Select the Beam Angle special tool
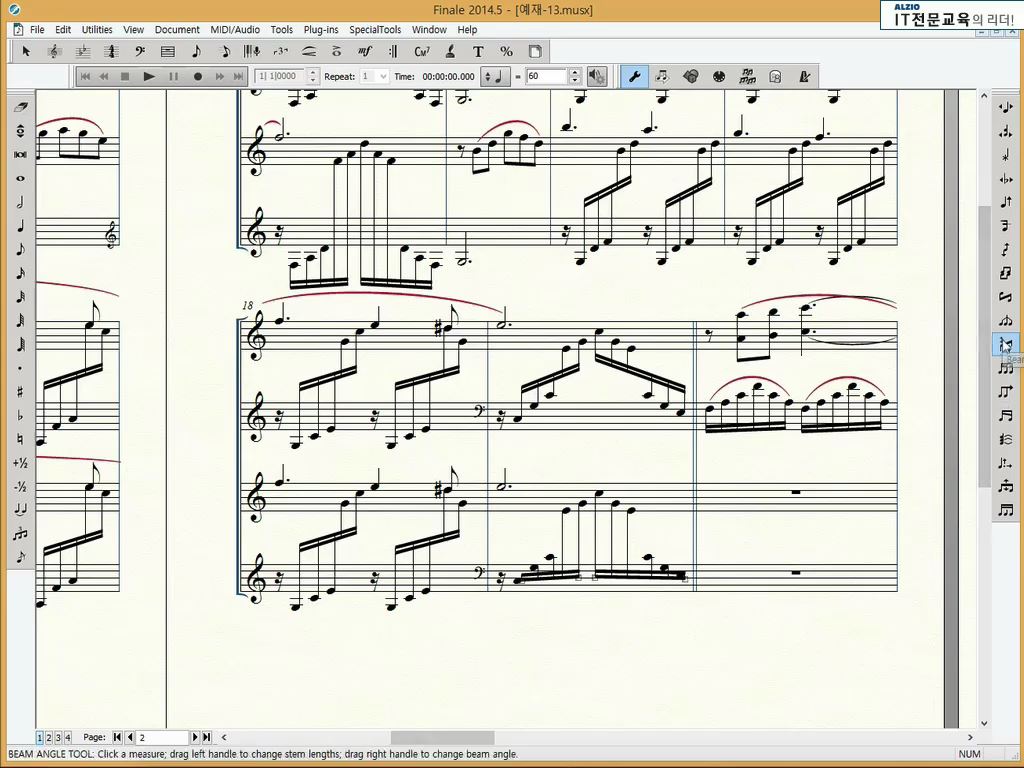This screenshot has width=1024, height=768. pos(1006,344)
